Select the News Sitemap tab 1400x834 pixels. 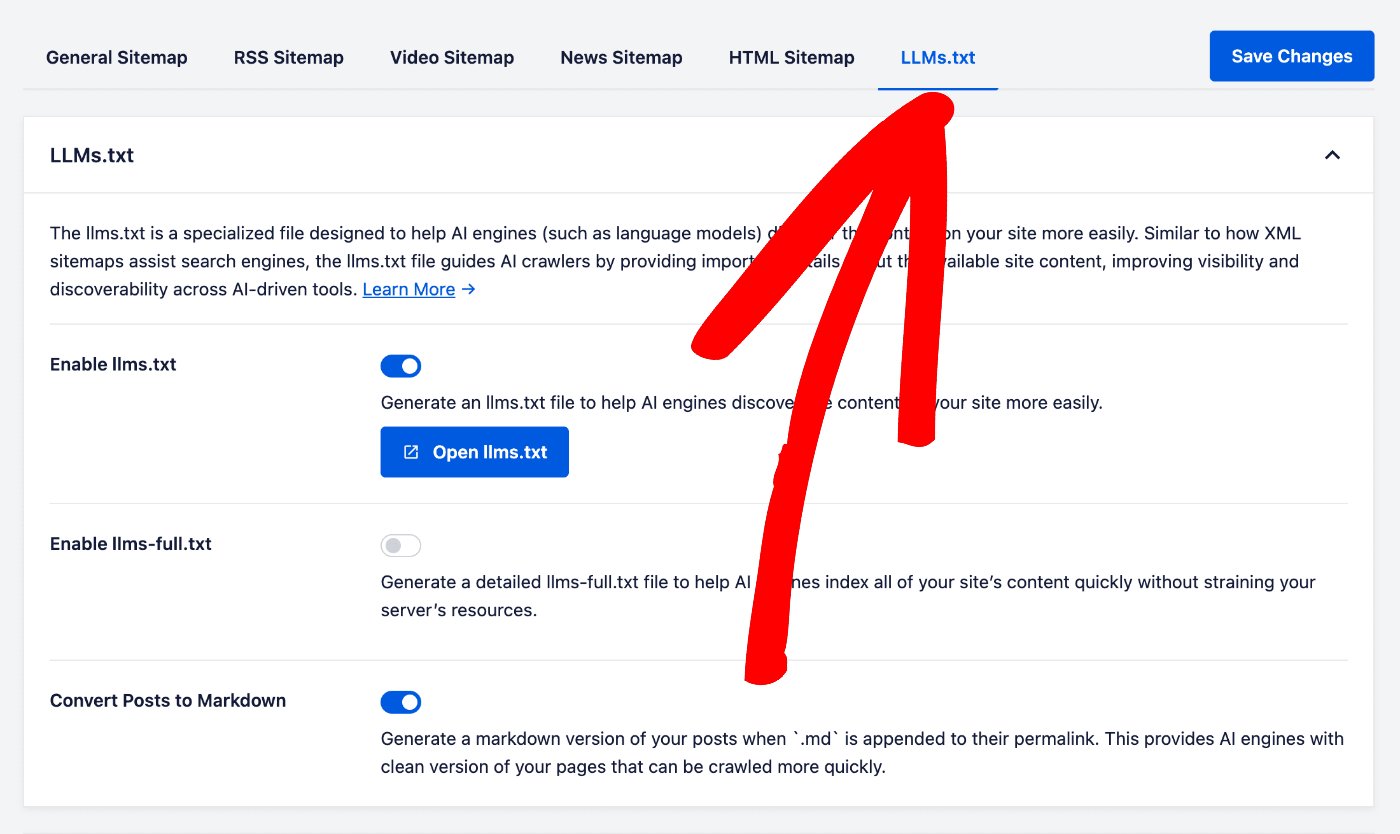click(621, 57)
